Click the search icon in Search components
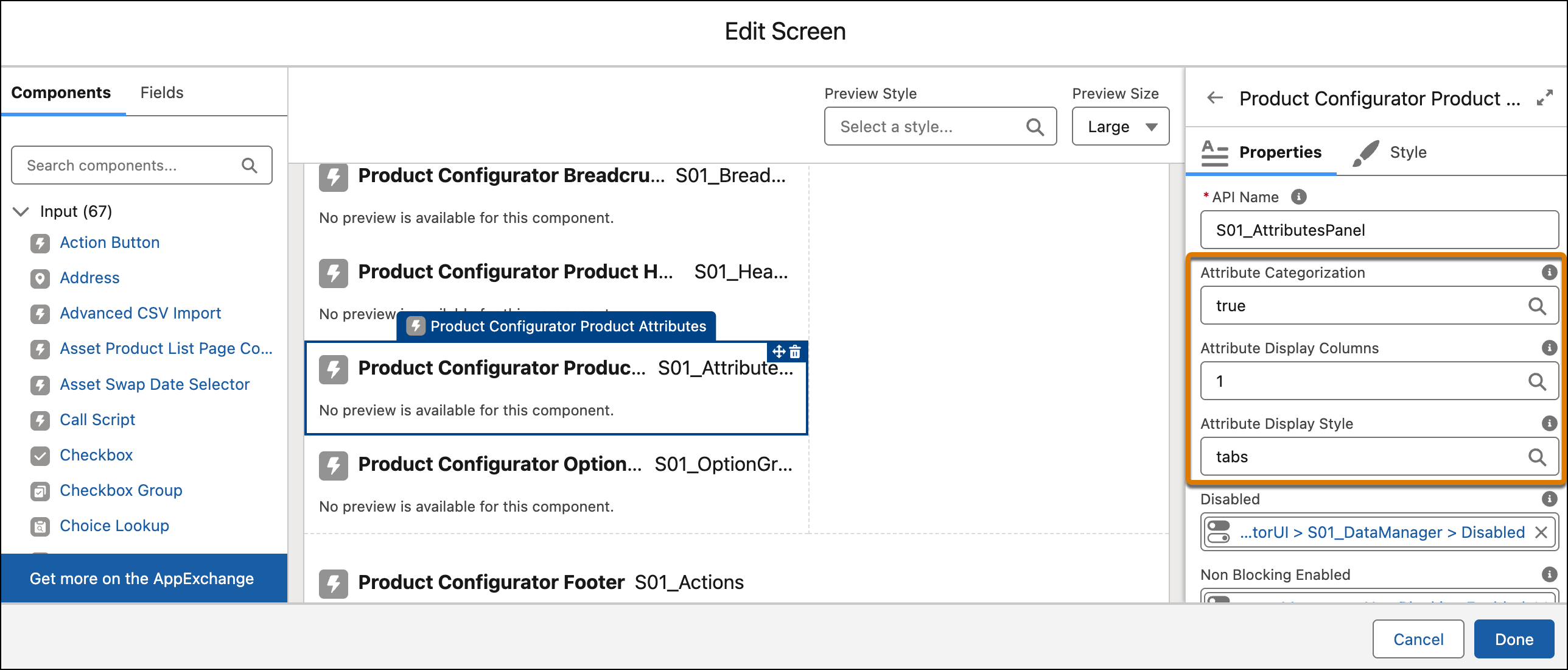The image size is (1568, 670). tap(250, 166)
